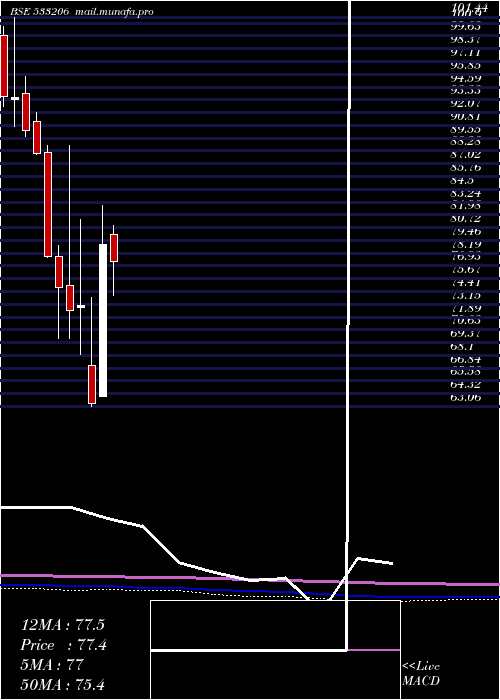Click the 74.41 price axis label
Image resolution: width=500 pixels, height=700 pixels.
pos(466,283)
